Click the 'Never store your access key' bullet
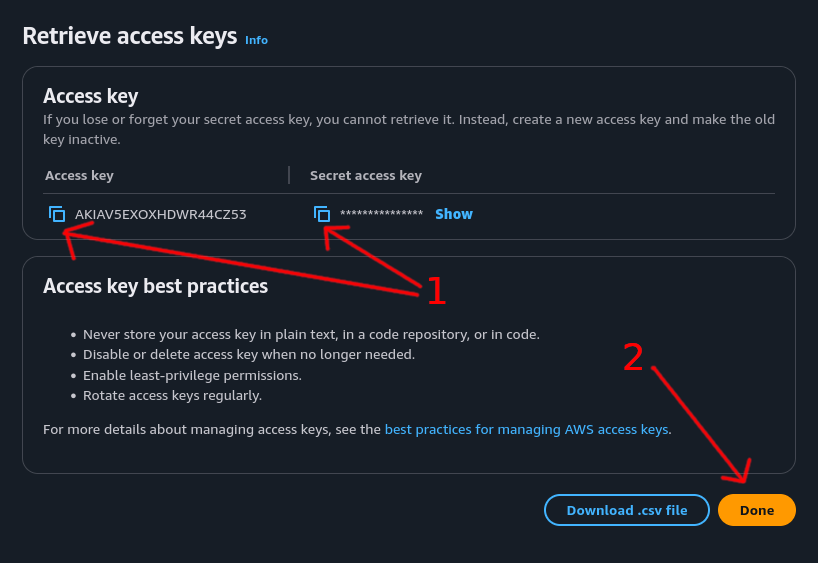 coord(310,334)
